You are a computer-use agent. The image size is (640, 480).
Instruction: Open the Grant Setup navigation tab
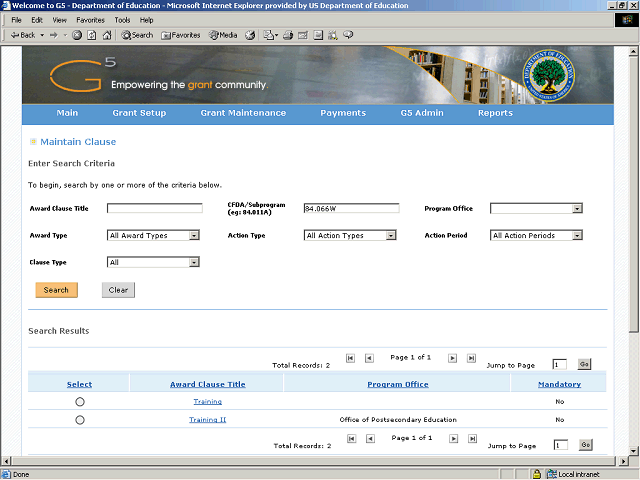tap(139, 113)
